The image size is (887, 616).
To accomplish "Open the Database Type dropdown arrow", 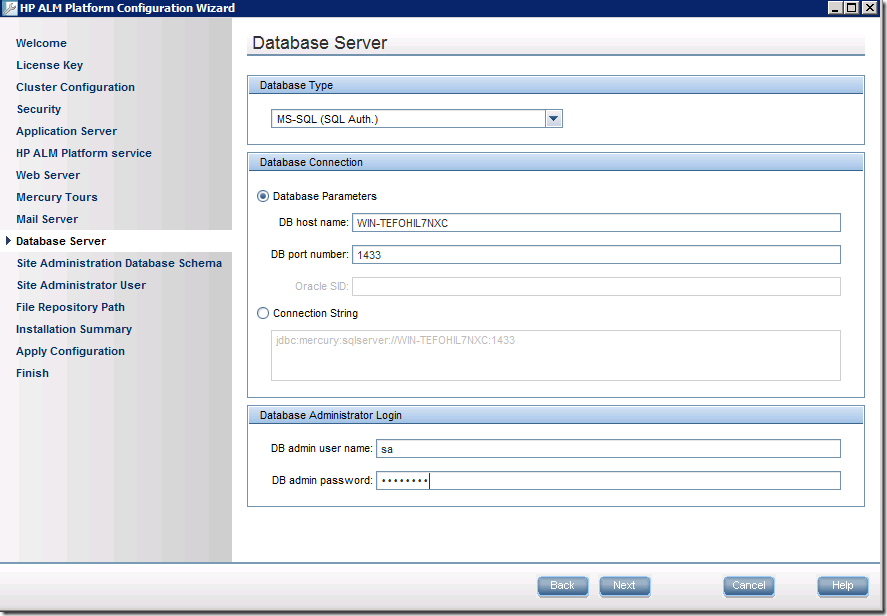I will (554, 119).
